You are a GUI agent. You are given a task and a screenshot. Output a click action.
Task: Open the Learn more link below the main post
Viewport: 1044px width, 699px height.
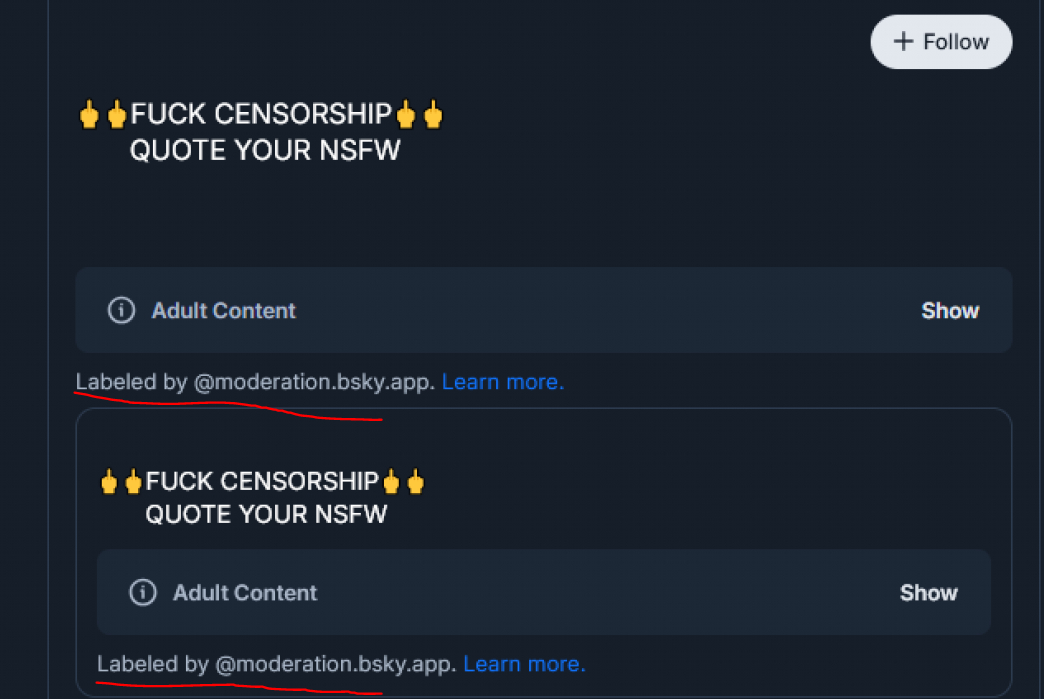point(503,382)
